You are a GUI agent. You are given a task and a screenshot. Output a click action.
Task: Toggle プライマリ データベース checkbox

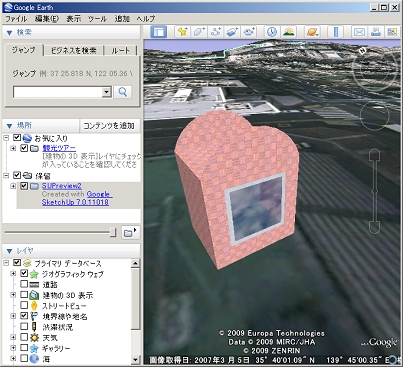point(17,263)
